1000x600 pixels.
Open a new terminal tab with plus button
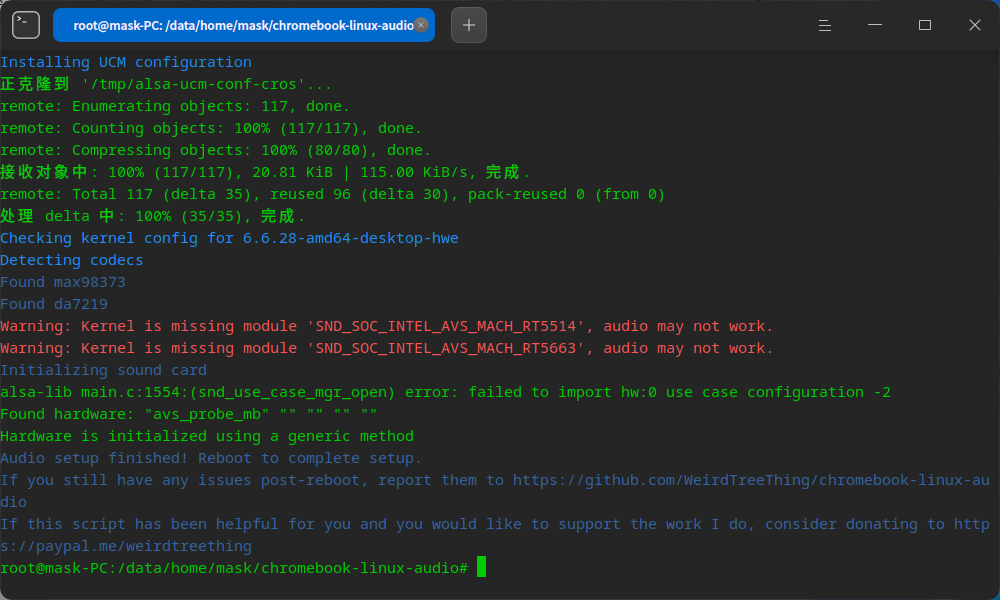point(469,25)
